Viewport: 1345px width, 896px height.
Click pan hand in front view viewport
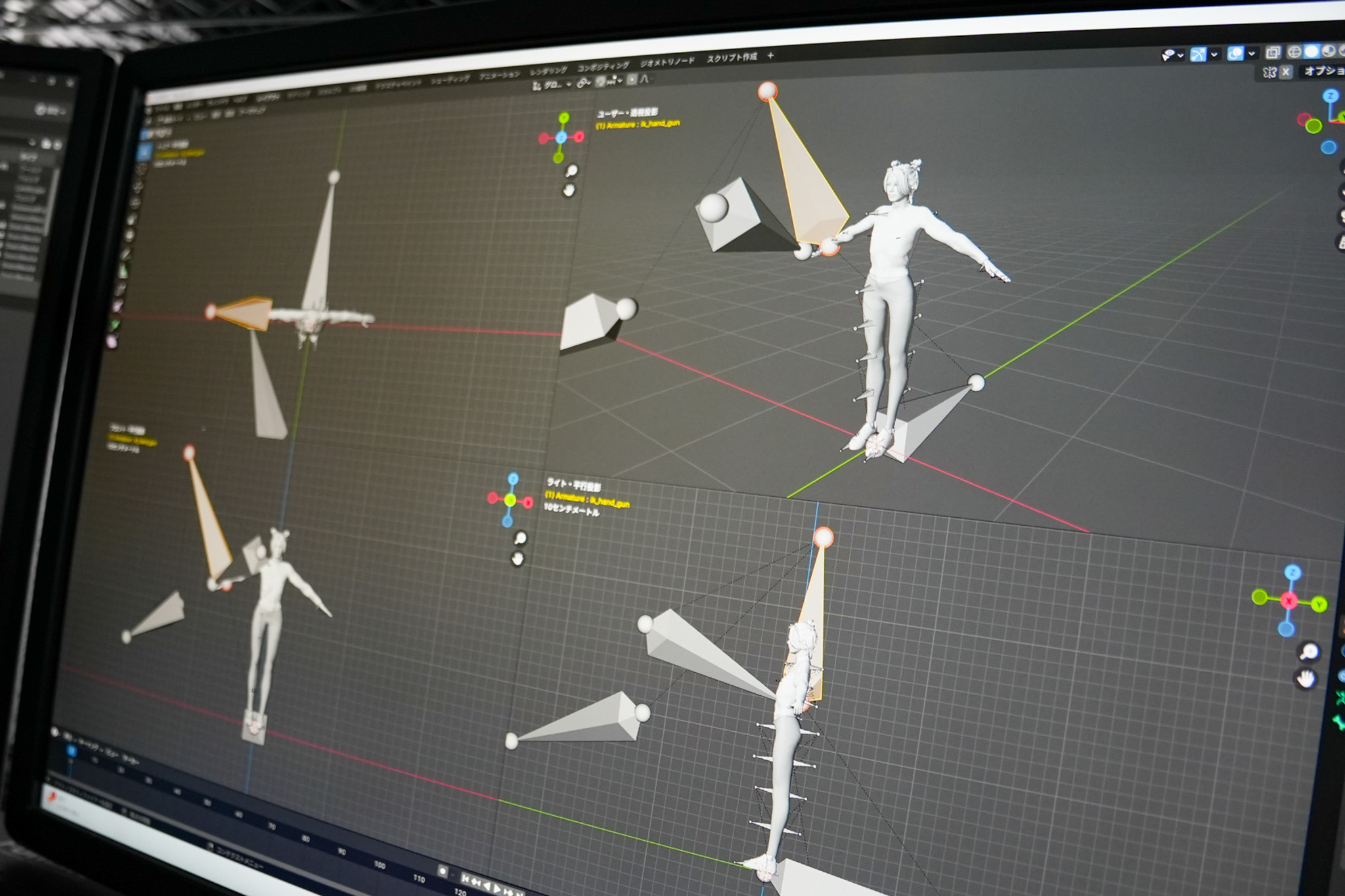[518, 559]
